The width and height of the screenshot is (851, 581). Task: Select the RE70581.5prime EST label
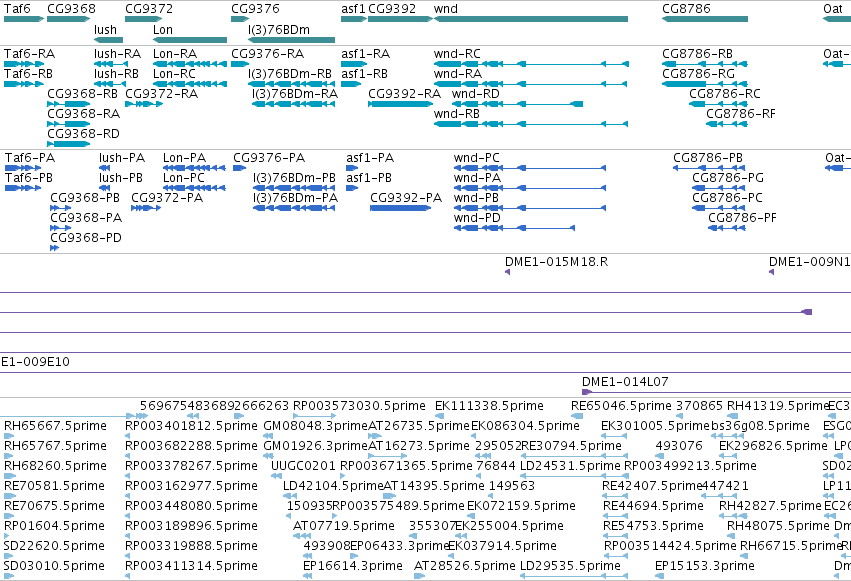54,486
